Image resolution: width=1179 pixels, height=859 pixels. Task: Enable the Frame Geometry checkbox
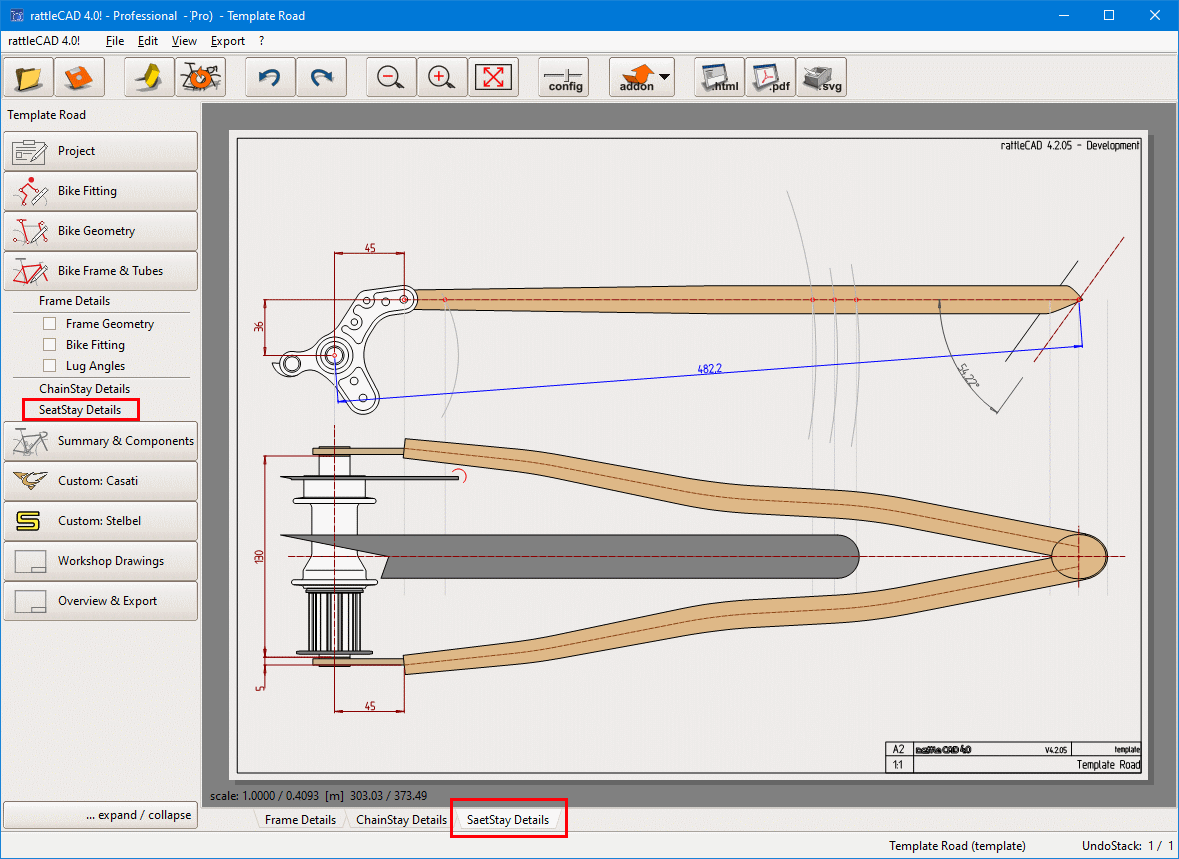point(49,324)
